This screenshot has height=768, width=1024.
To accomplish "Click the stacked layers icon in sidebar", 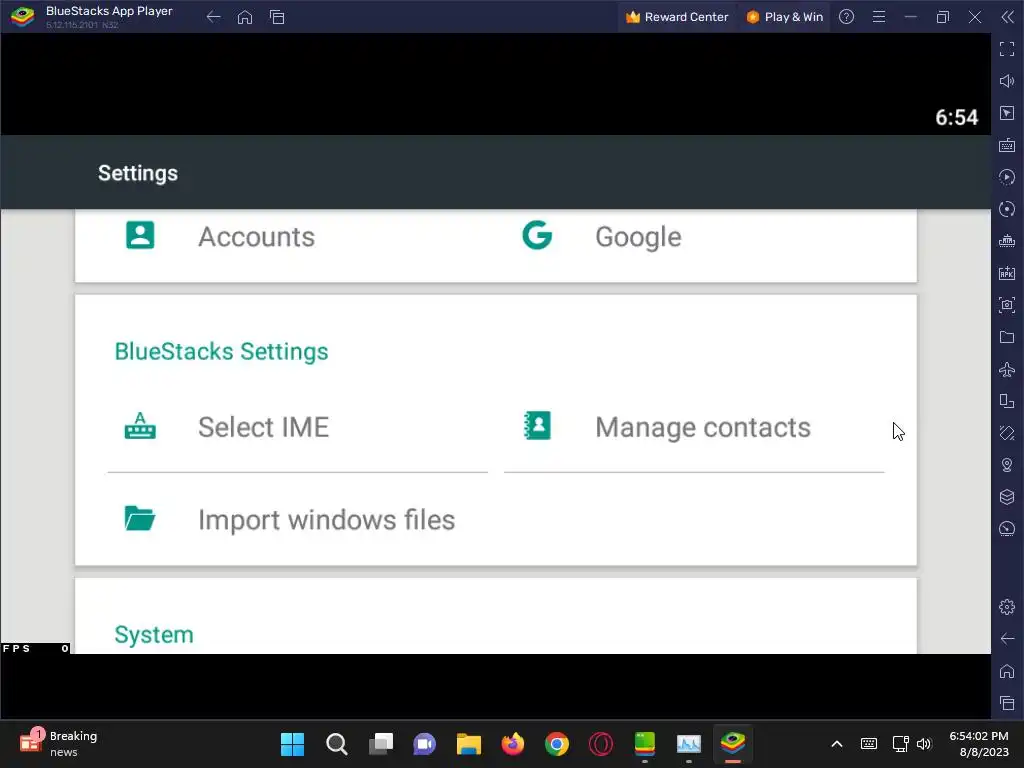I will point(1007,497).
